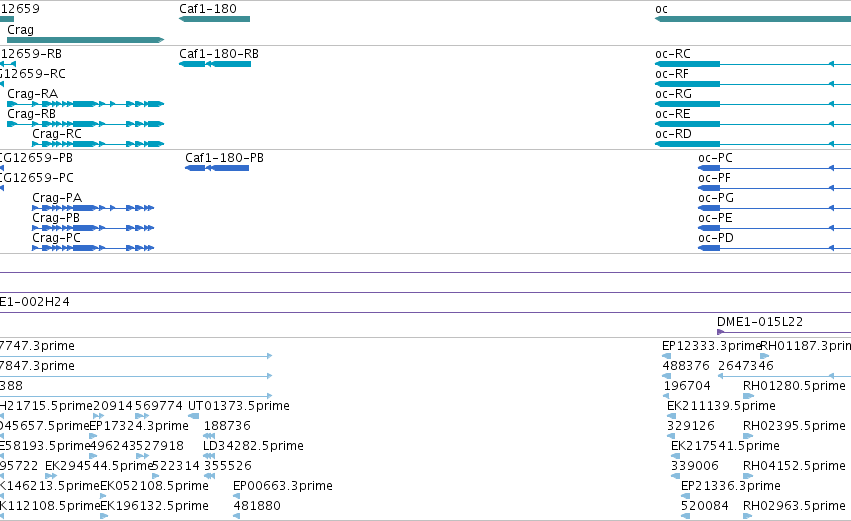
Task: Click feature 329126
Action: 671,436
